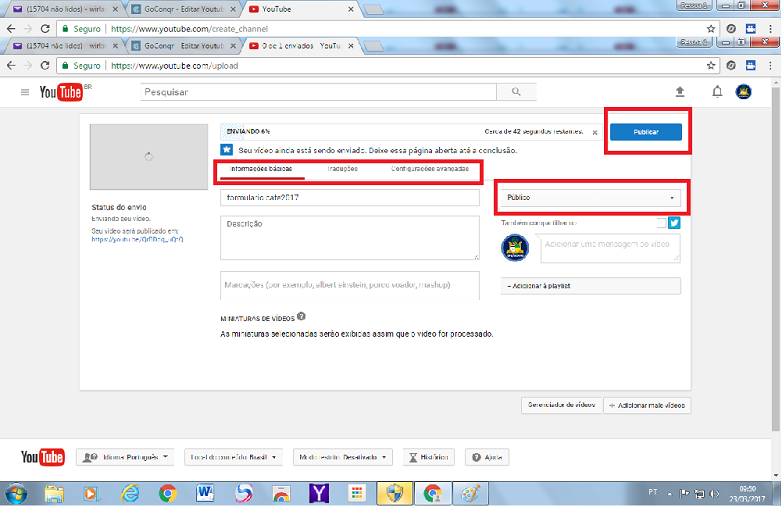Open the youtu.be video link
Viewport: 781px width, 507px height.
[x=137, y=240]
